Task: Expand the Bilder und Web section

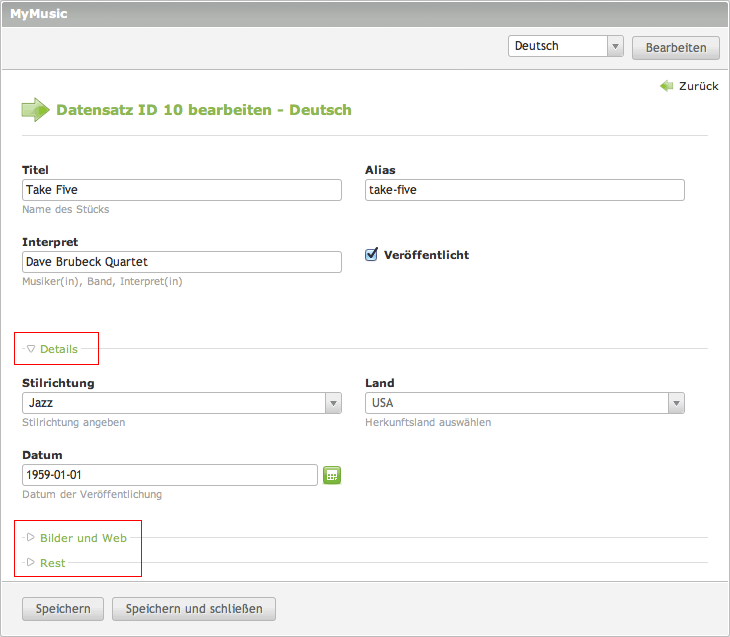Action: pyautogui.click(x=83, y=538)
